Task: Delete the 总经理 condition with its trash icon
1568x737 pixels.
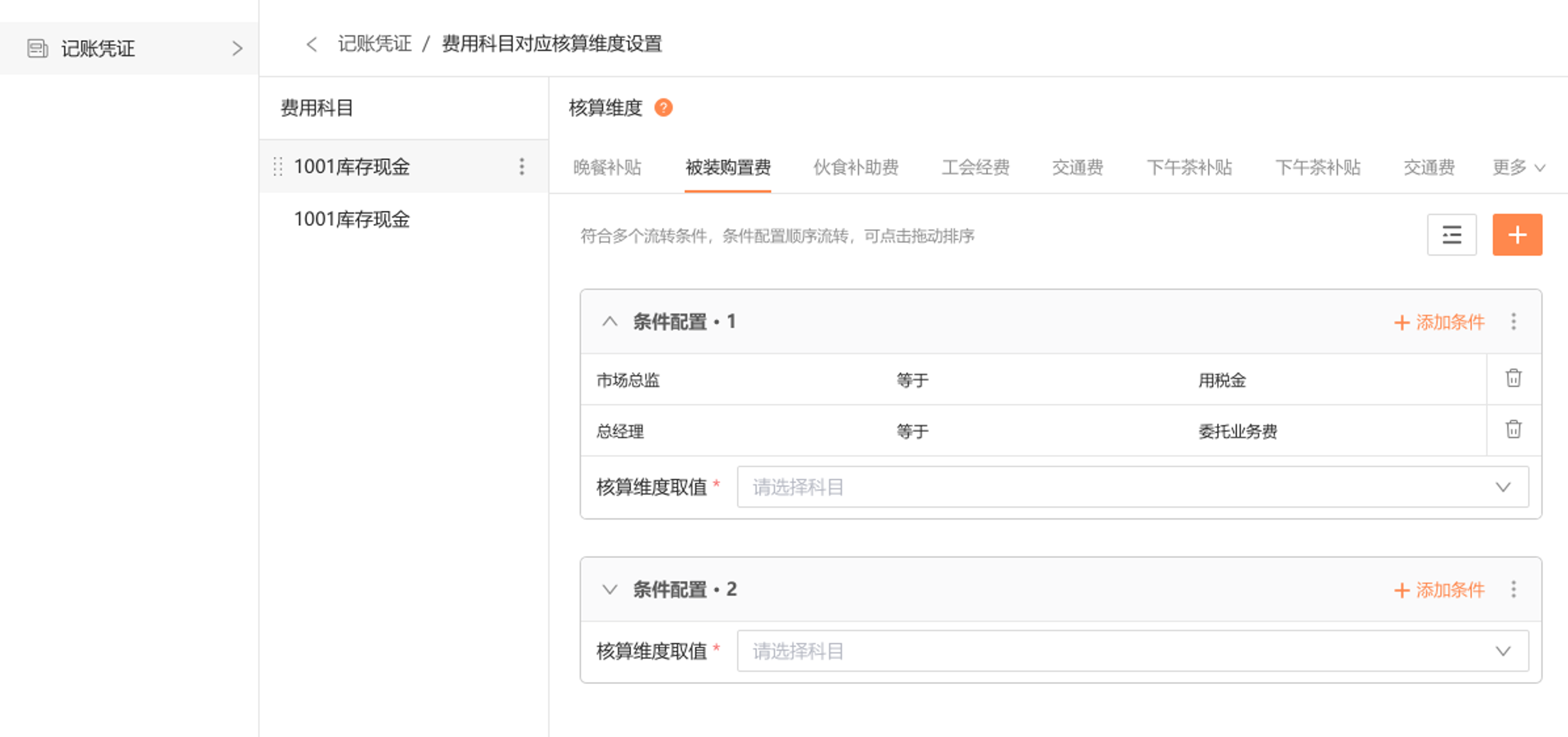Action: (1513, 430)
